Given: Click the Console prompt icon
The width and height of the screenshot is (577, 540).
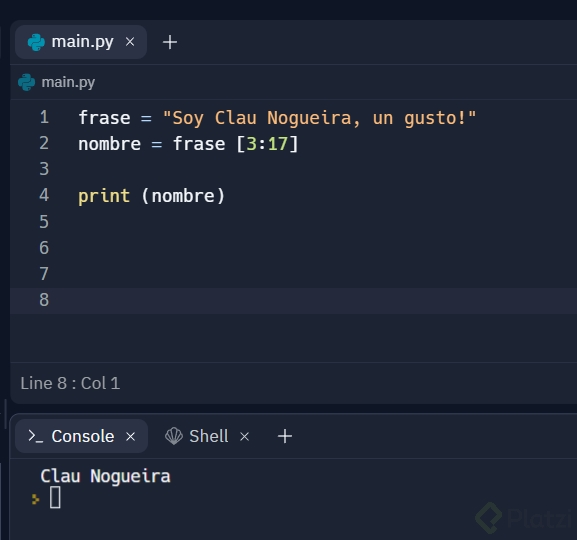Looking at the screenshot, I should (36, 436).
